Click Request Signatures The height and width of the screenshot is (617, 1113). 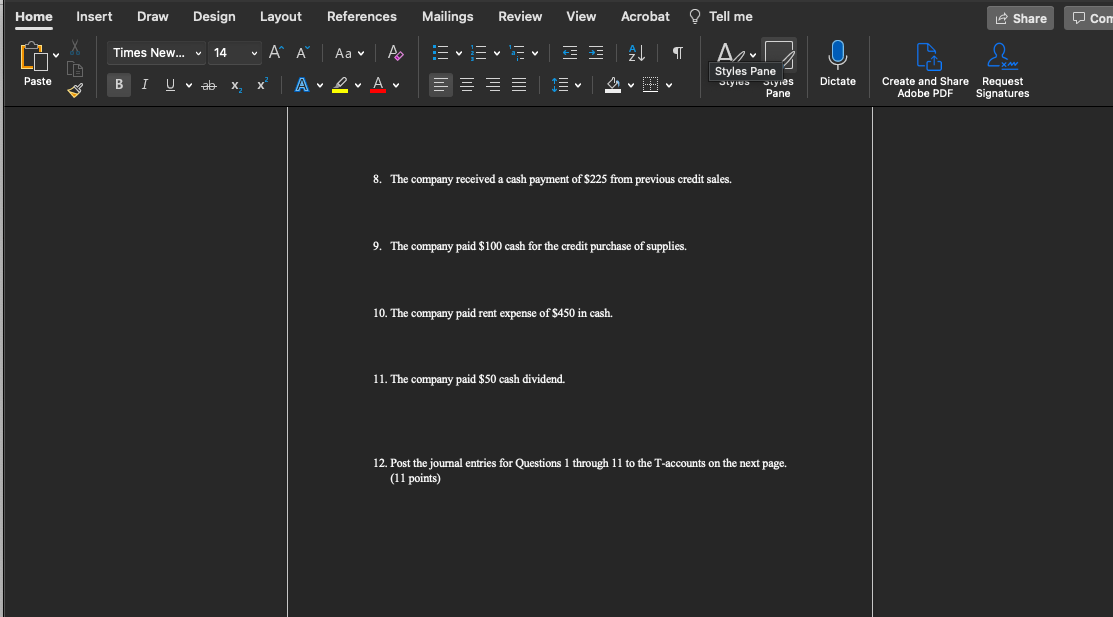pyautogui.click(x=1002, y=70)
